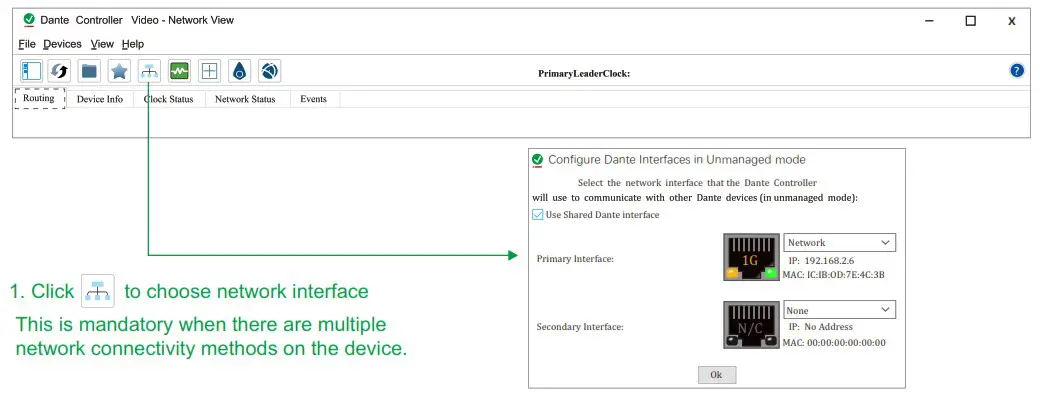Open the blue help question icon

point(1017,70)
